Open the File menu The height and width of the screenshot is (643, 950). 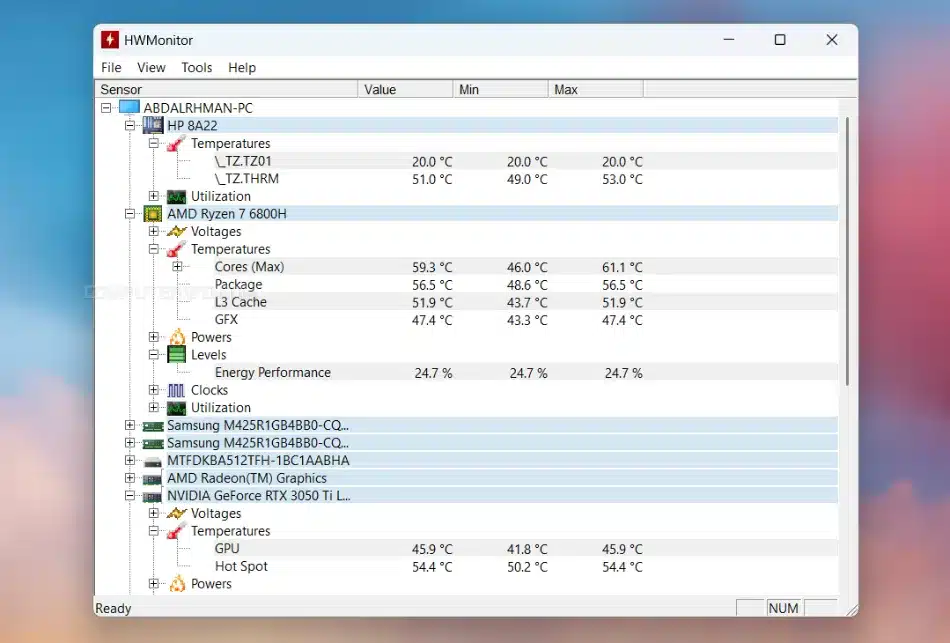point(111,68)
